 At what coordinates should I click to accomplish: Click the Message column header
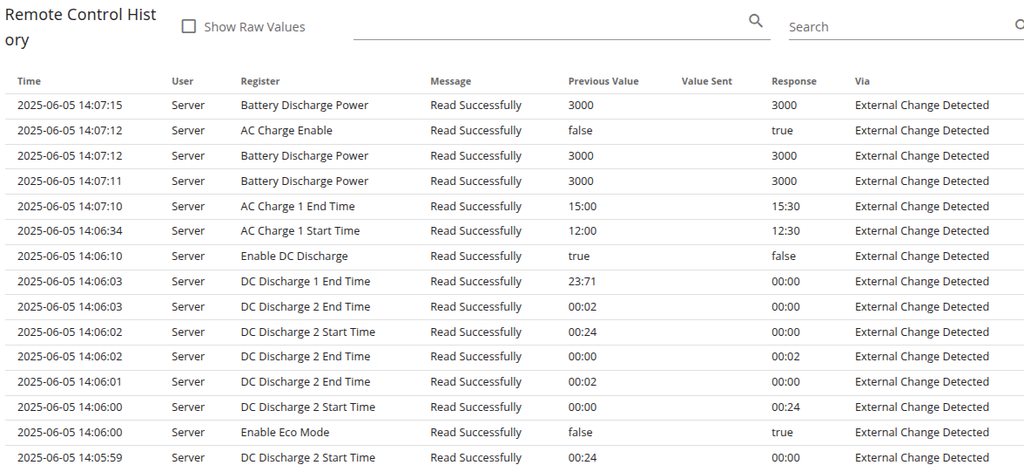[450, 81]
